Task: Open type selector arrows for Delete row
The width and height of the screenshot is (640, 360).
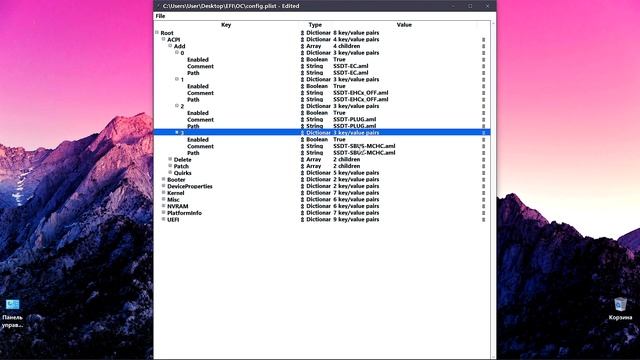Action: coord(302,160)
